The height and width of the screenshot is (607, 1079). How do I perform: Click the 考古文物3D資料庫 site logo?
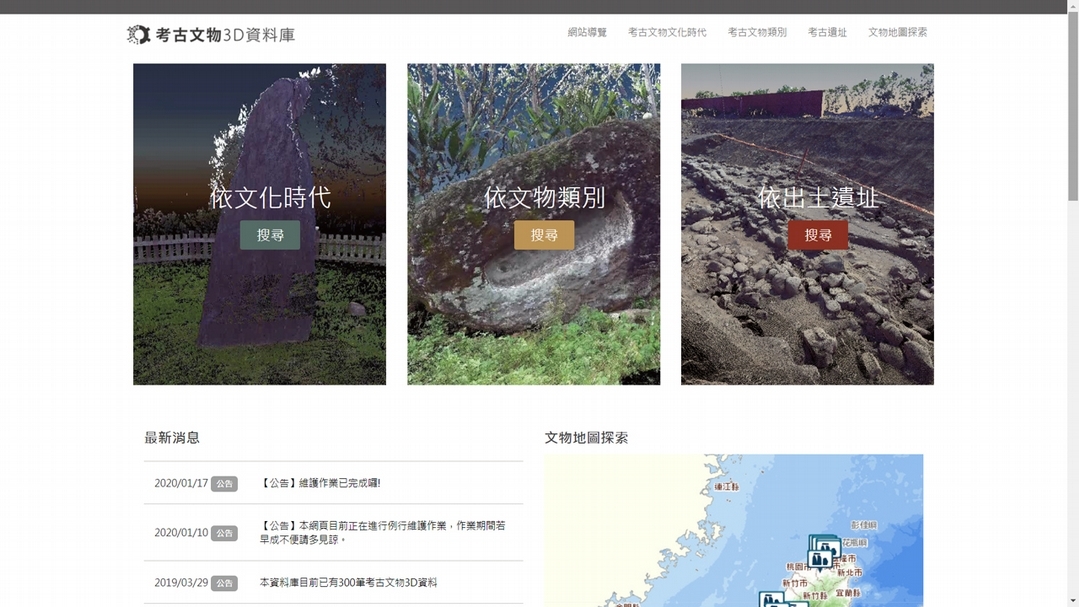(x=211, y=34)
